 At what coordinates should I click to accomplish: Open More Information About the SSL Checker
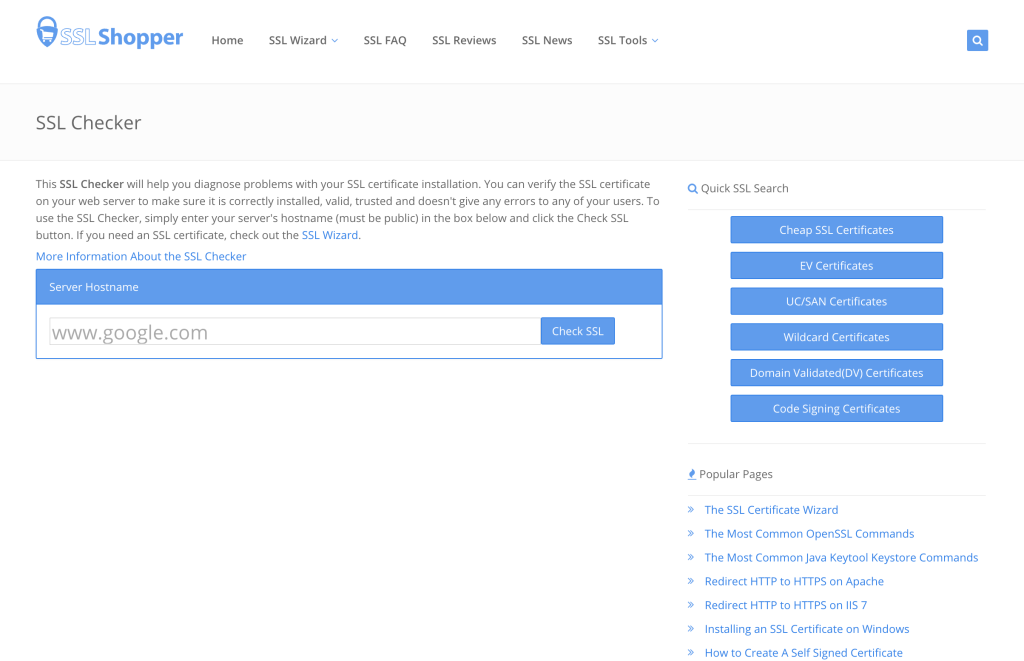tap(141, 257)
